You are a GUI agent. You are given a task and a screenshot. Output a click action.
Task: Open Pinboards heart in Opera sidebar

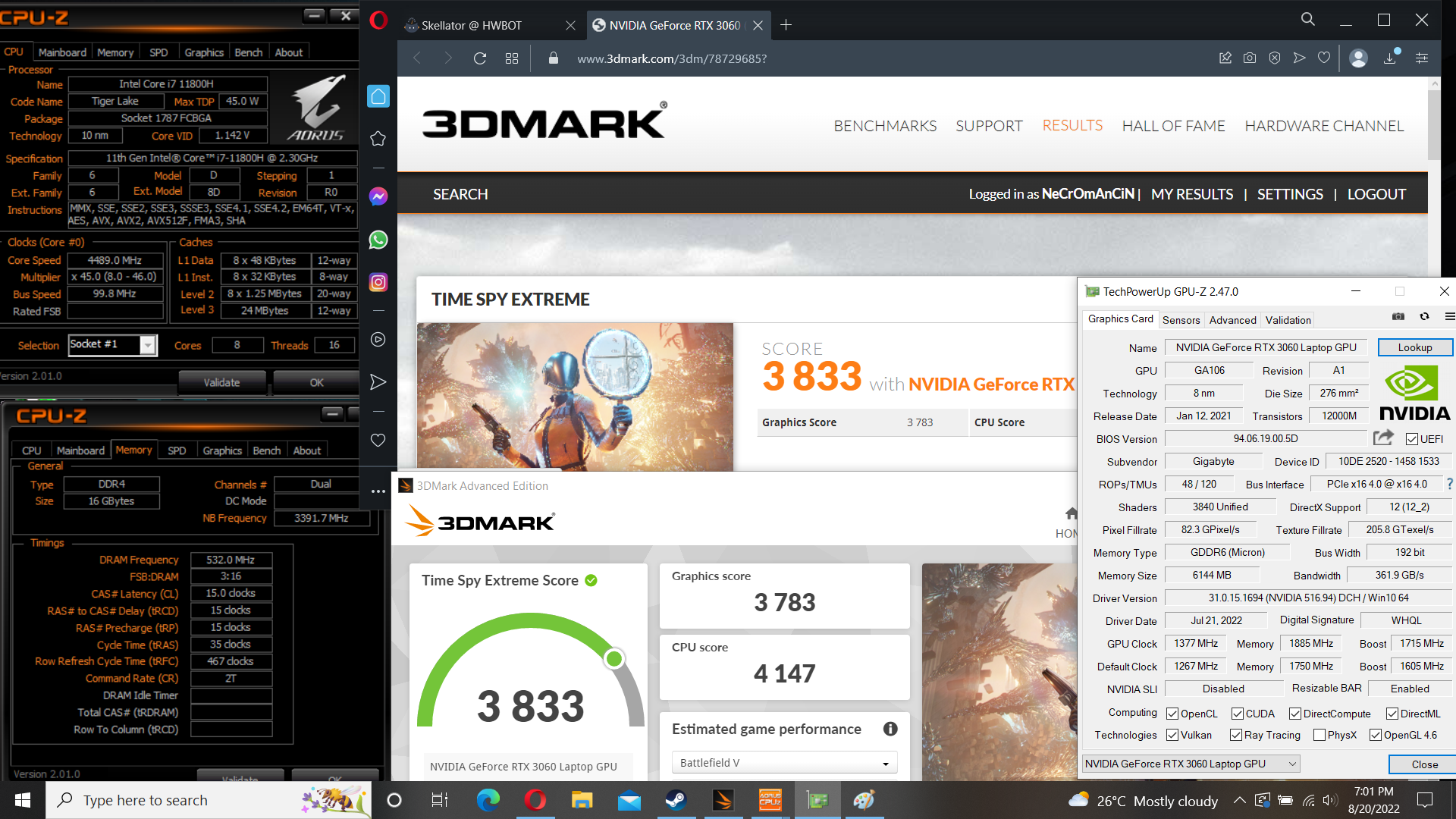click(378, 440)
